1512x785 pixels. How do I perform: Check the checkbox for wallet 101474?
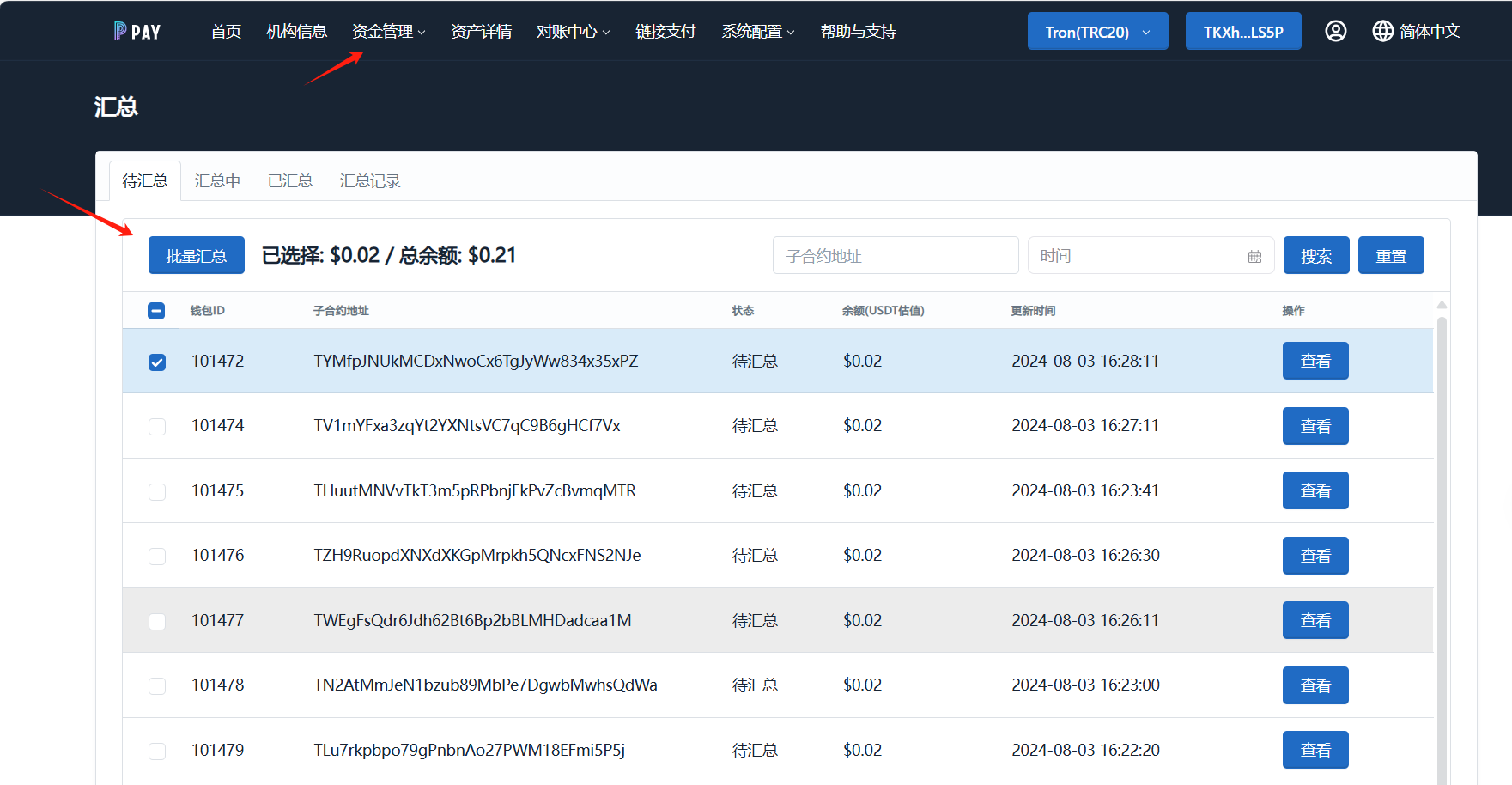point(157,426)
